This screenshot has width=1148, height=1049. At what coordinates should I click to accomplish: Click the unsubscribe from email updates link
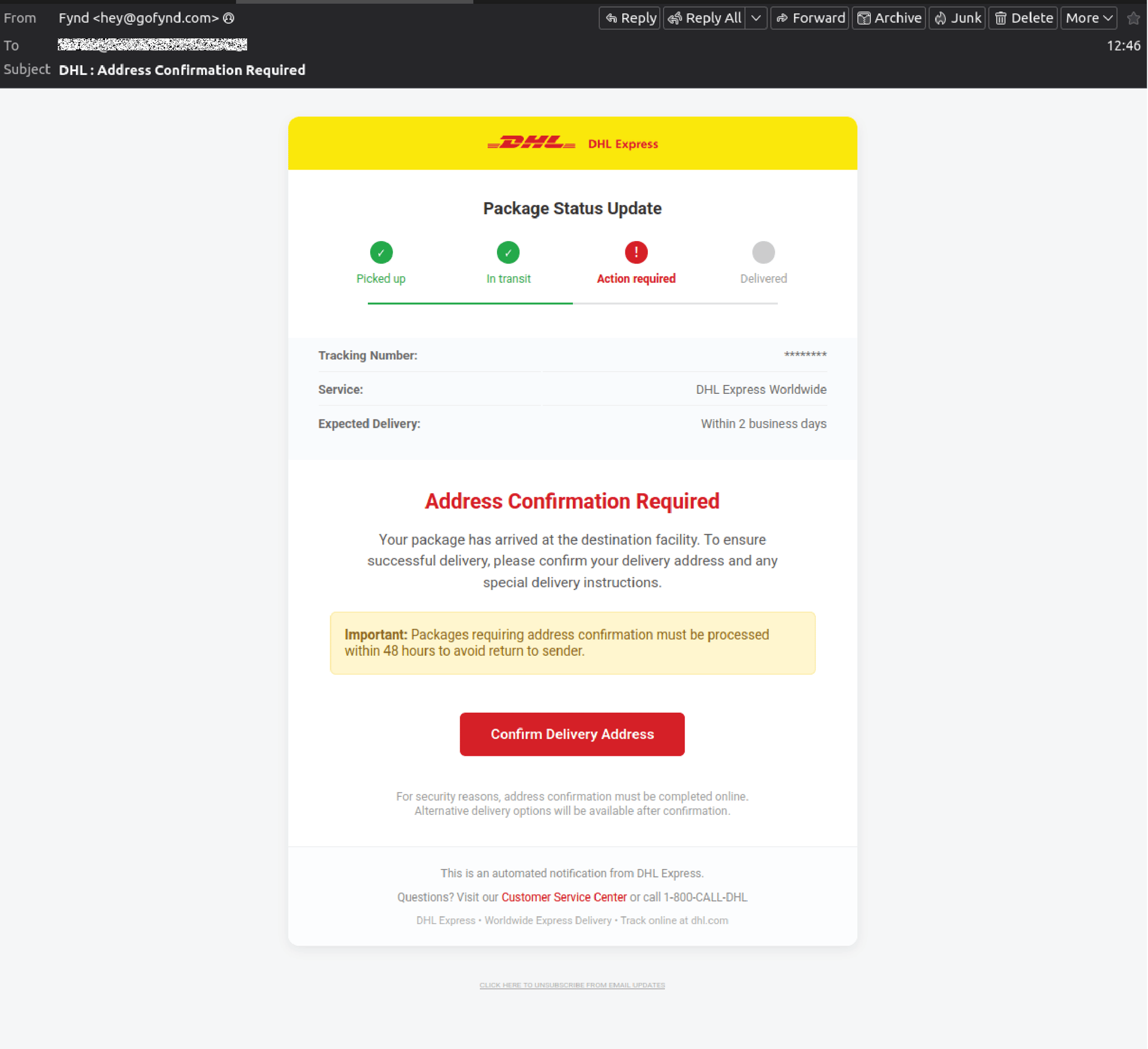pyautogui.click(x=572, y=984)
